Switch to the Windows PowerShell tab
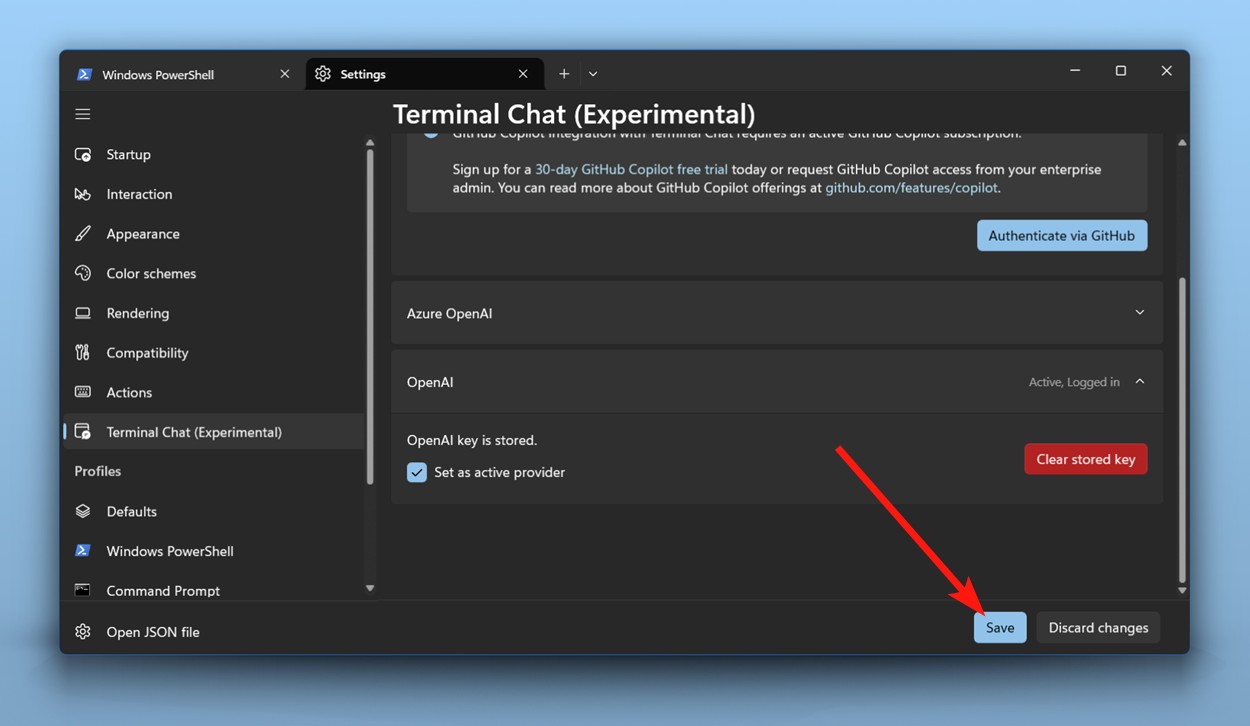 point(160,73)
